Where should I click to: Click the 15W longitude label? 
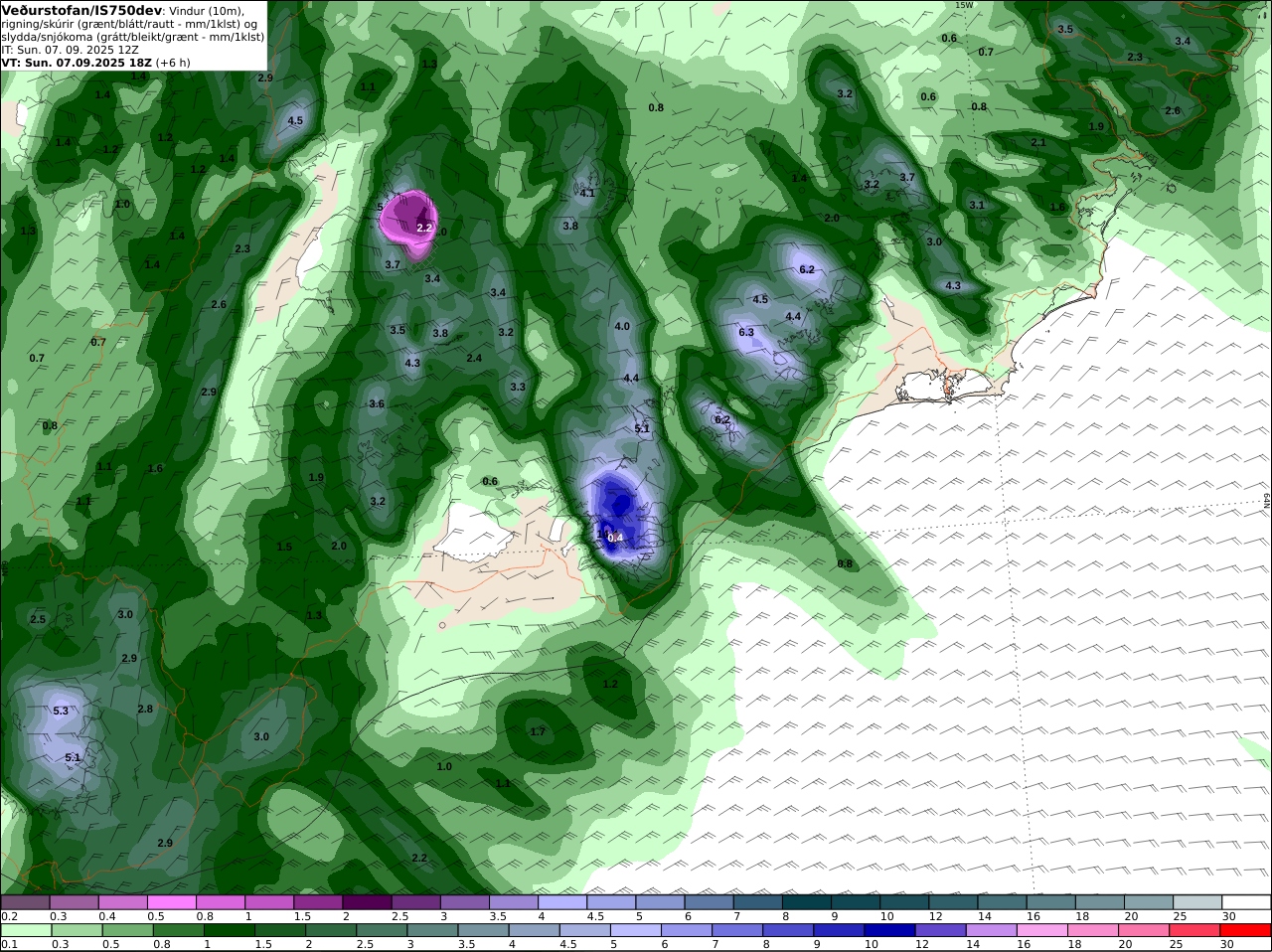964,5
